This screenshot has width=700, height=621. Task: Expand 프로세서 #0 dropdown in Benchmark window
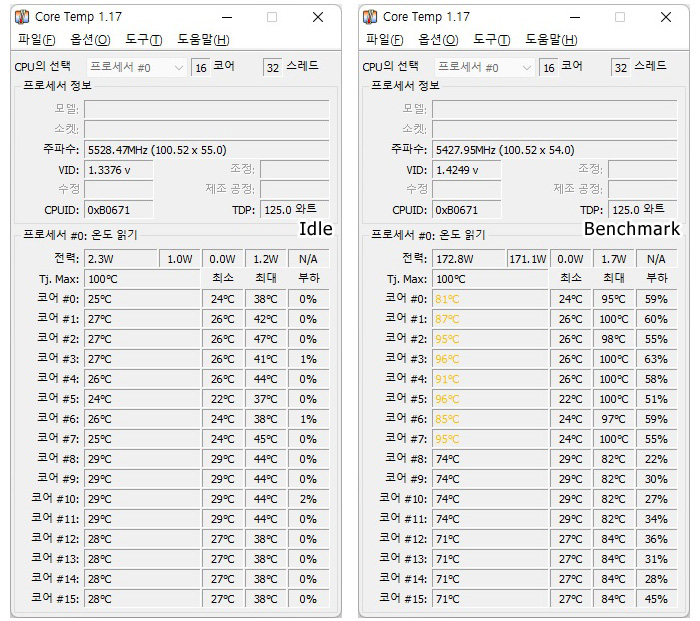[484, 67]
